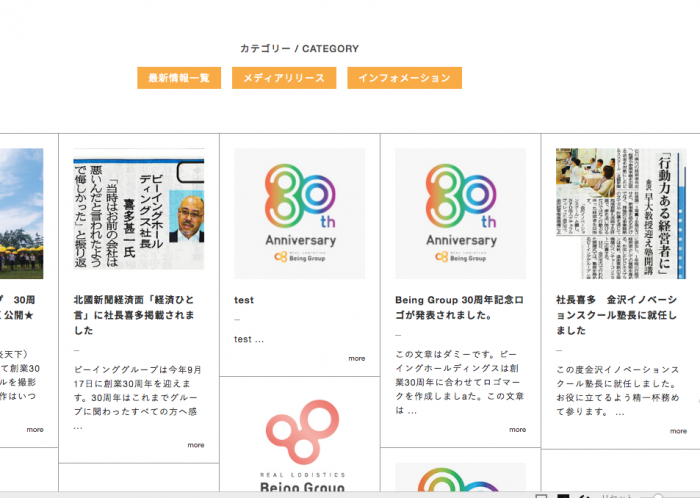
Task: Open the red Real Logistics Being Group logo thumbnail
Action: coord(302,443)
